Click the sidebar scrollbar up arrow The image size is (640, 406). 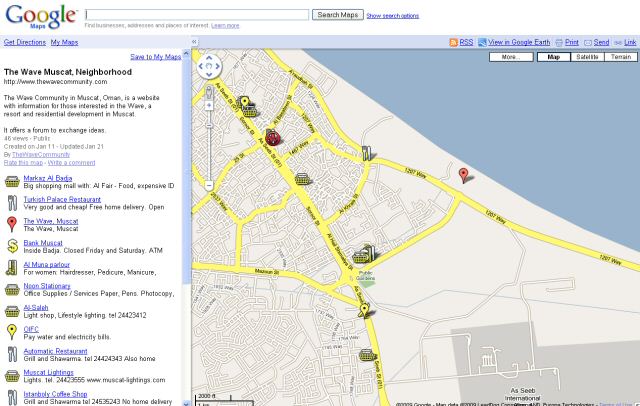pyautogui.click(x=186, y=53)
